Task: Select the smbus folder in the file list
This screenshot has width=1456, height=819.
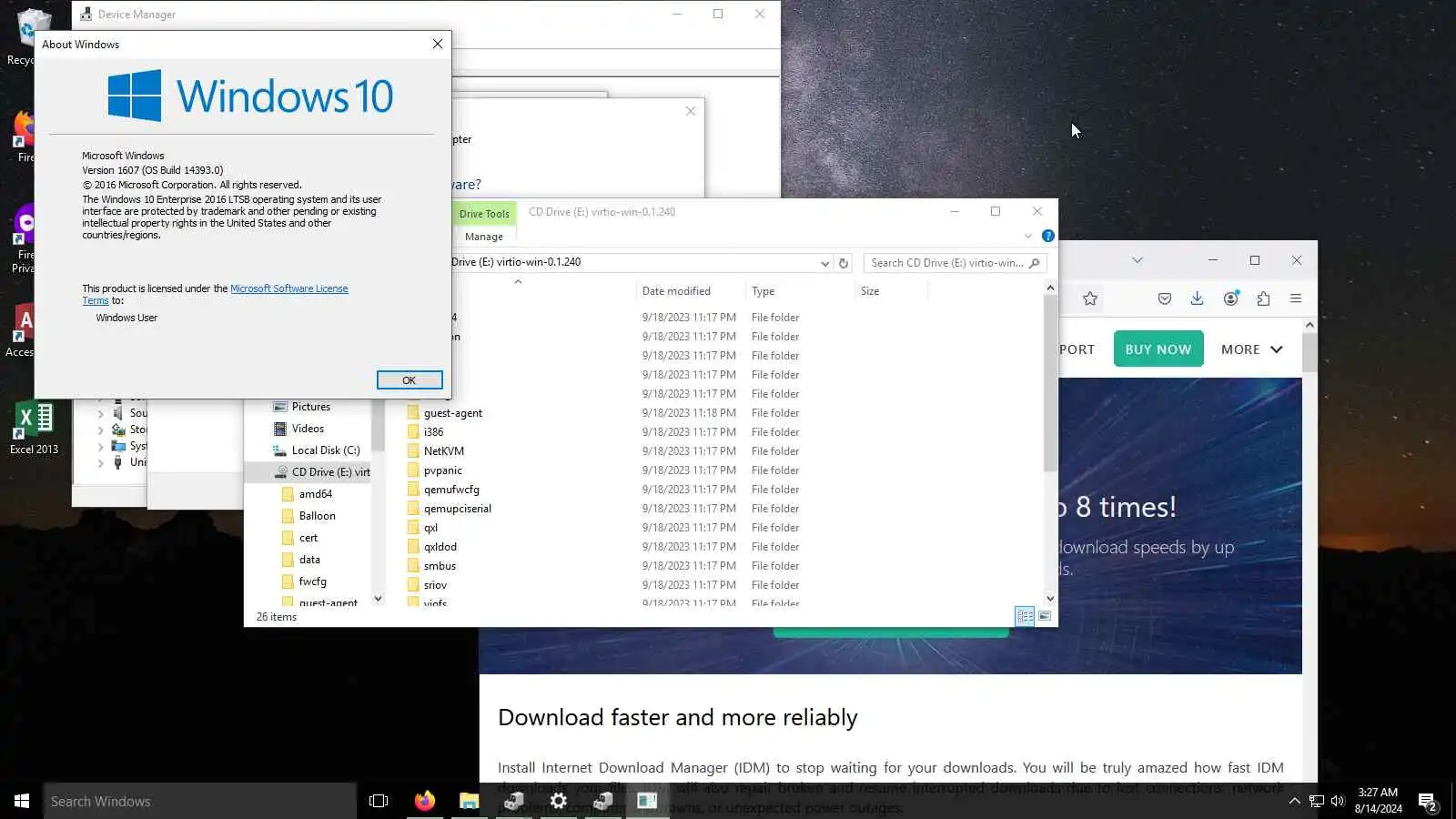Action: pos(440,566)
